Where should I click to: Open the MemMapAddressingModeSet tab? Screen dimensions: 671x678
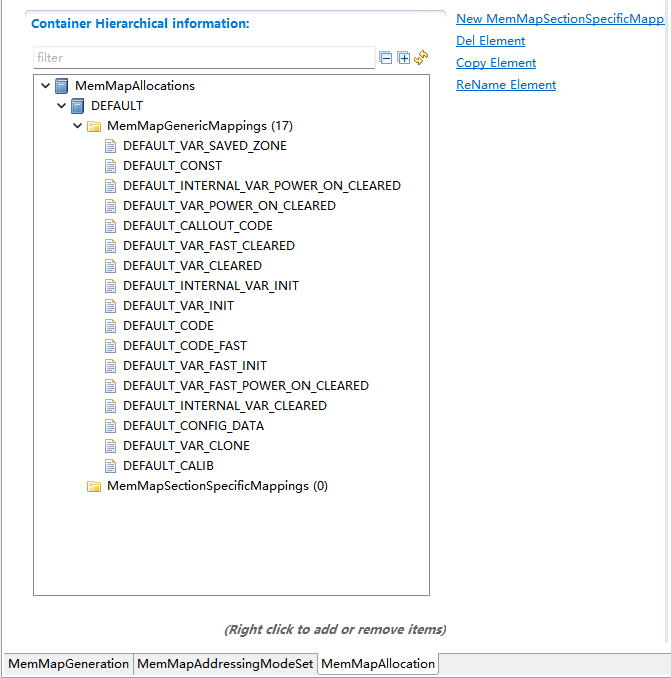[225, 664]
